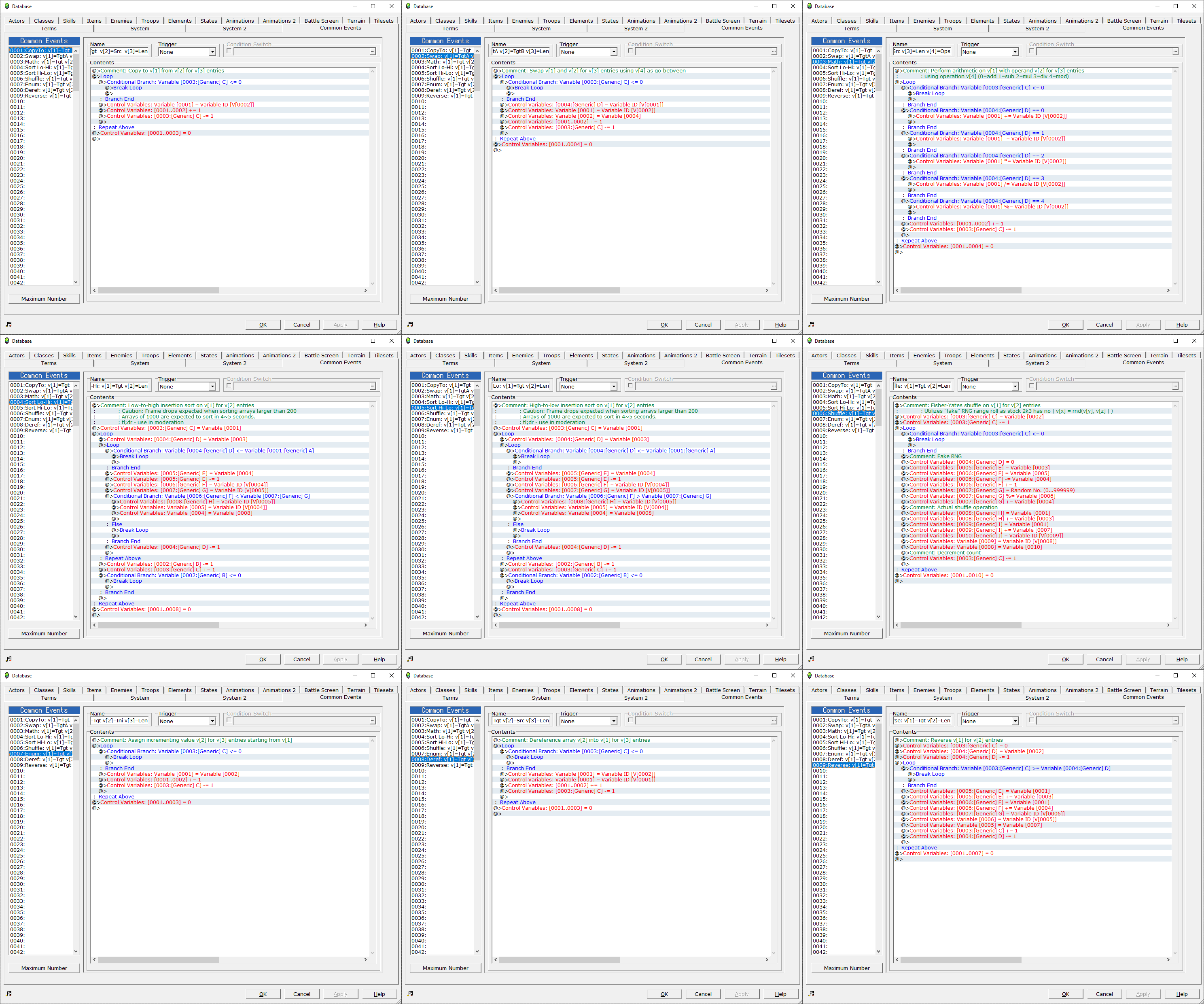Screen dimensions: 1204x1004
Task: Click the music note icon in the Reverse window
Action: pos(811,993)
